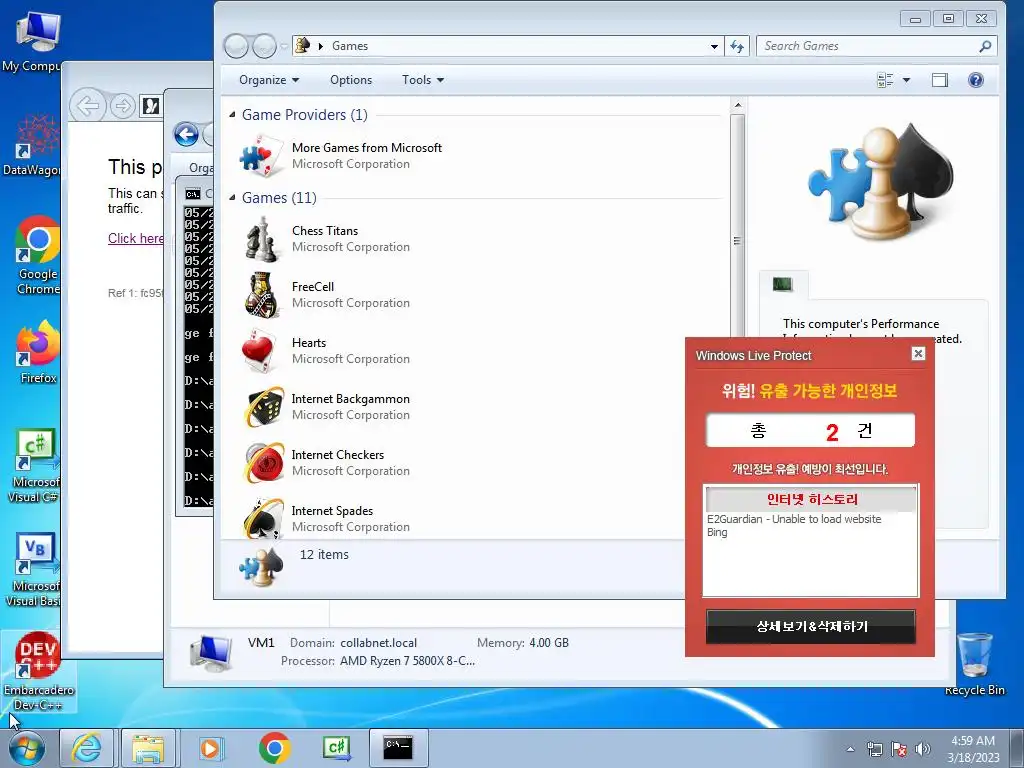The width and height of the screenshot is (1024, 768).
Task: Click the Command Prompt window title icon
Action: coord(193,194)
